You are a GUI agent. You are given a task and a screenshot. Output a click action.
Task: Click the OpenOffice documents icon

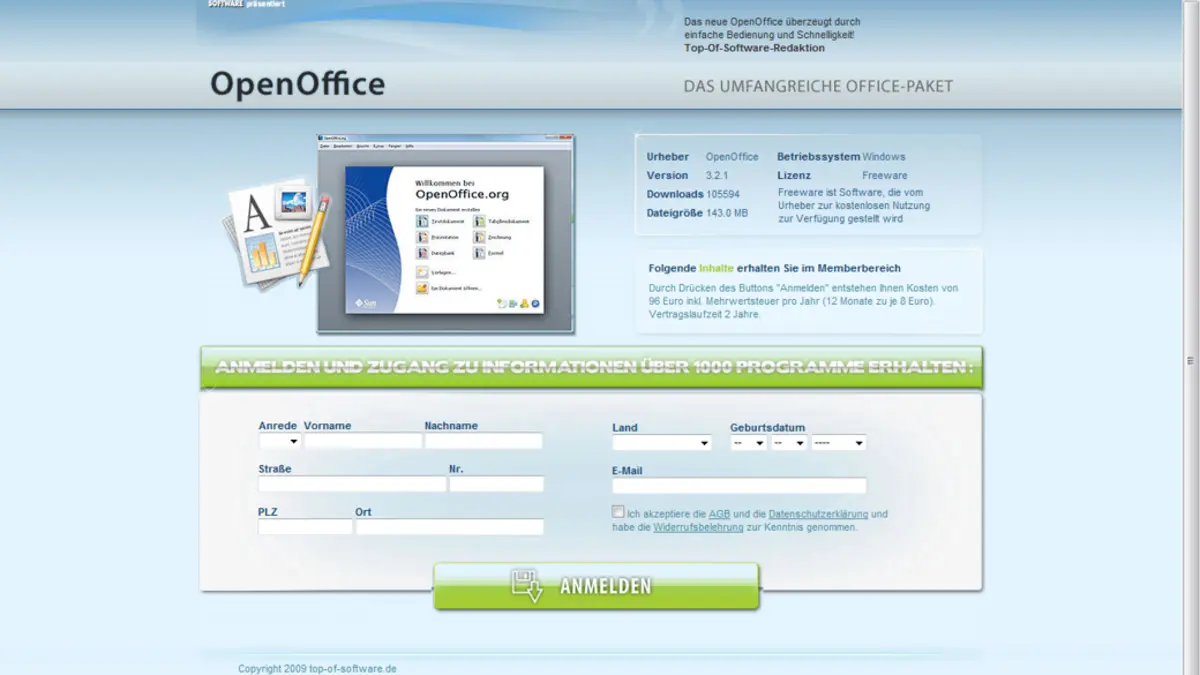tap(277, 236)
